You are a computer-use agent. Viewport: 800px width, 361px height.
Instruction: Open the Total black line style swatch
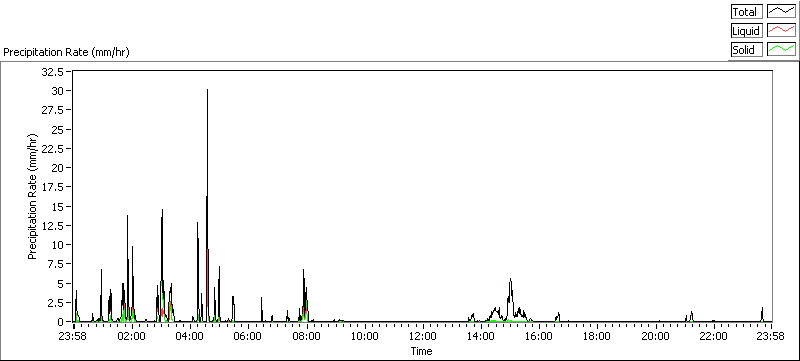(x=782, y=12)
